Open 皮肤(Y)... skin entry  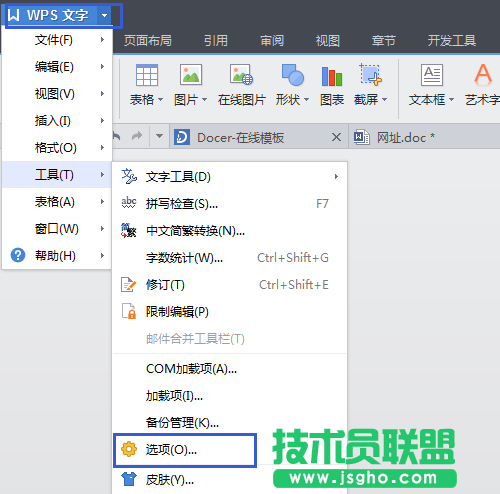click(x=230, y=480)
